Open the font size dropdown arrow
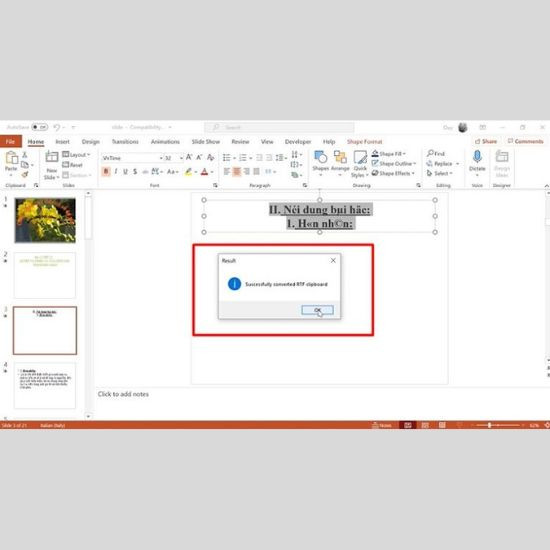550x550 pixels. tap(181, 158)
